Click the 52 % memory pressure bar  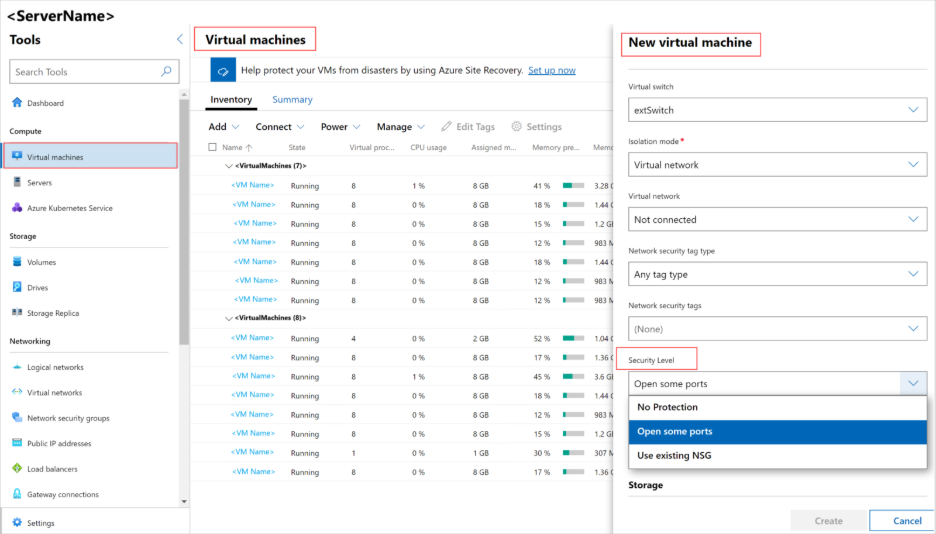pos(574,338)
